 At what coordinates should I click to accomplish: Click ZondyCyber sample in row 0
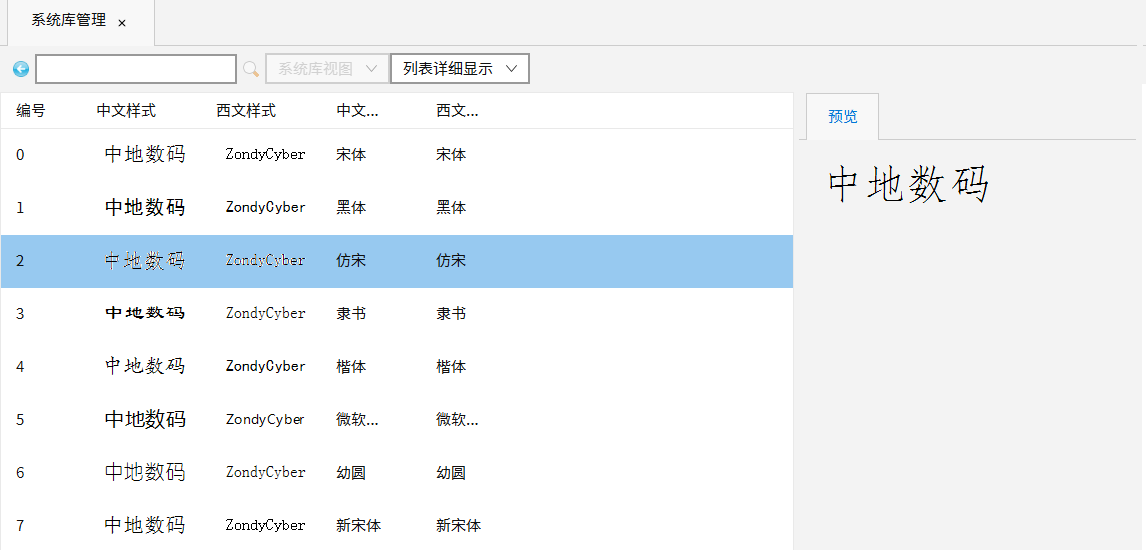265,155
